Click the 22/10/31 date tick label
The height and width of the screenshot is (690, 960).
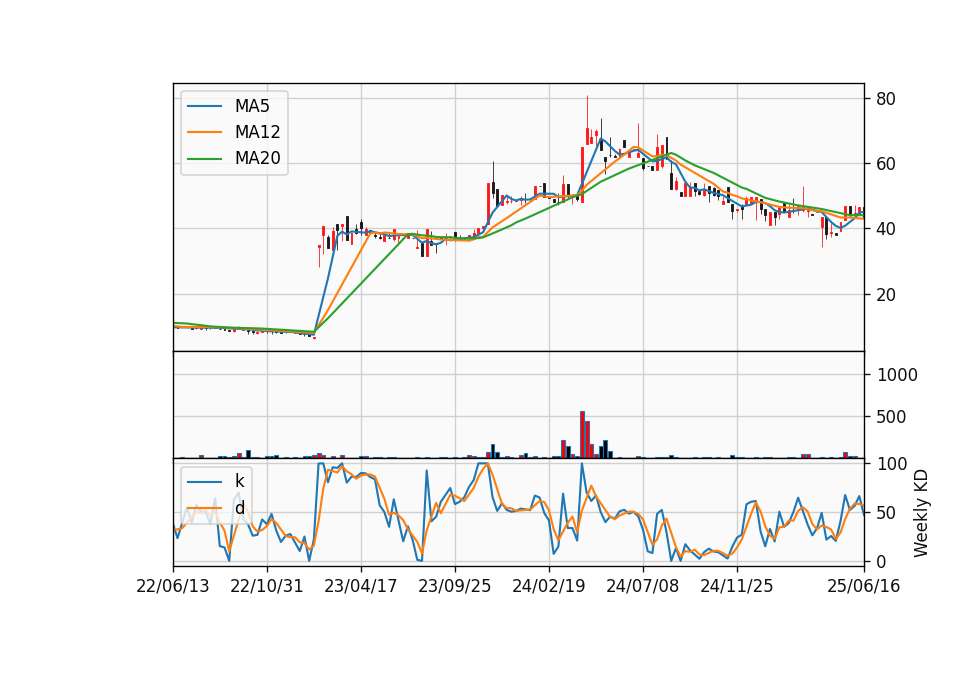tap(267, 586)
